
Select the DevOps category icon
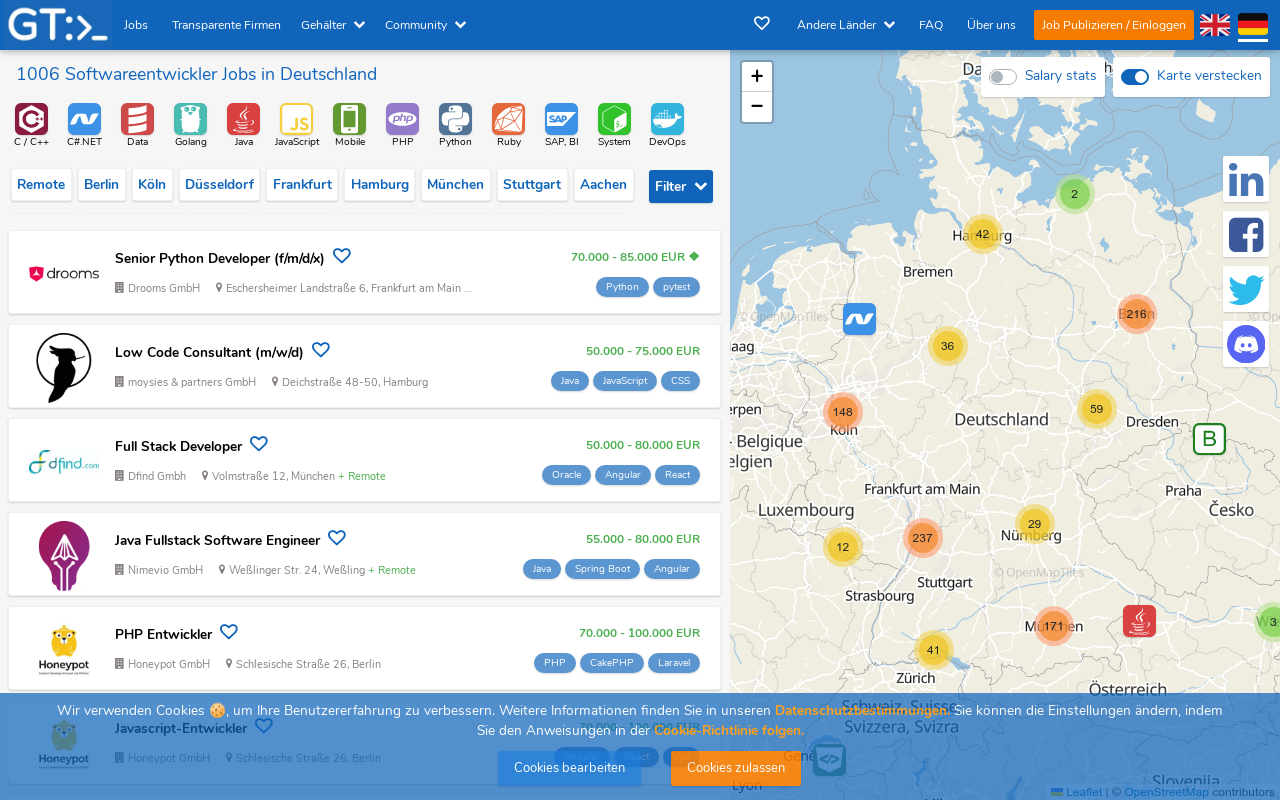tap(667, 119)
